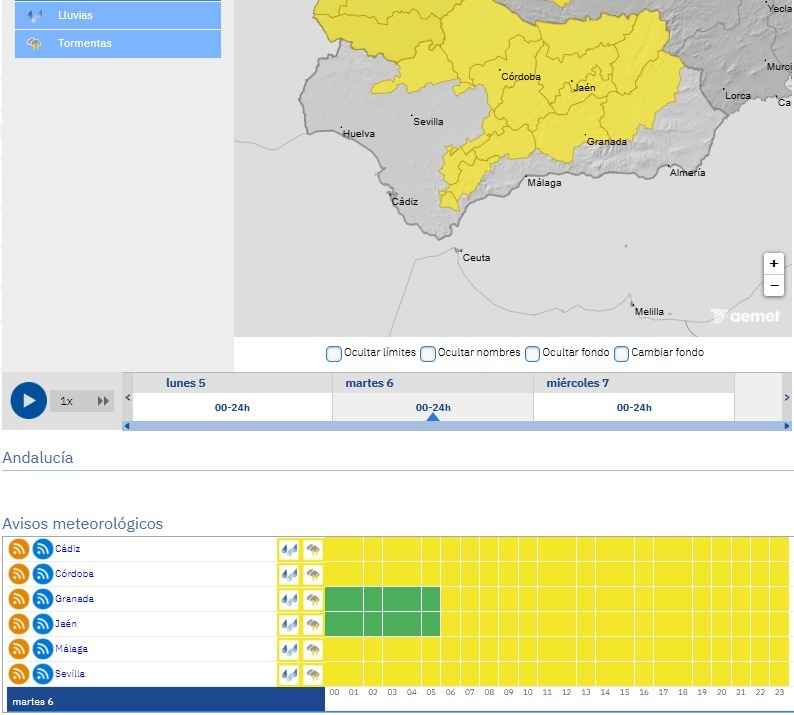Zoom out on the map

coord(773,286)
